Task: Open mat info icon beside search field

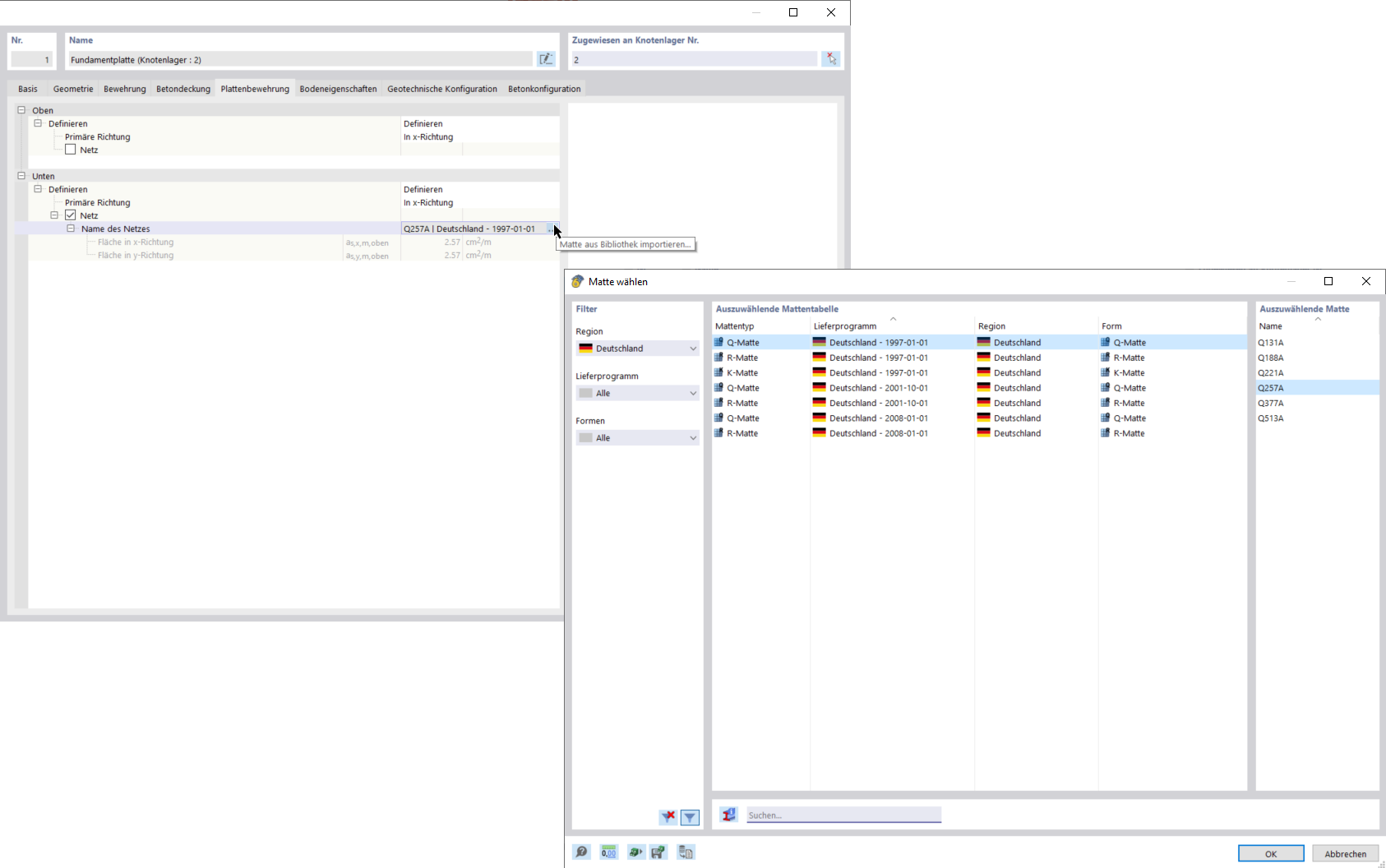Action: pyautogui.click(x=728, y=815)
